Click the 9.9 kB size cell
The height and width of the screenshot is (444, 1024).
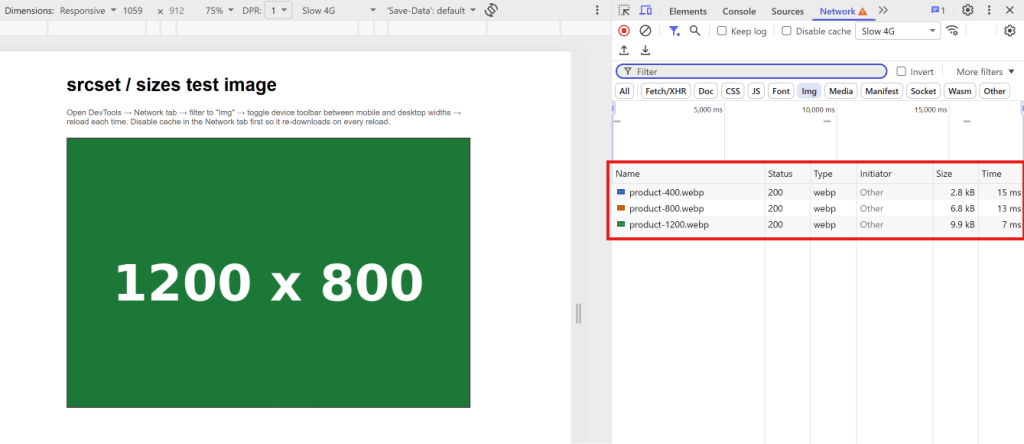[x=955, y=224]
